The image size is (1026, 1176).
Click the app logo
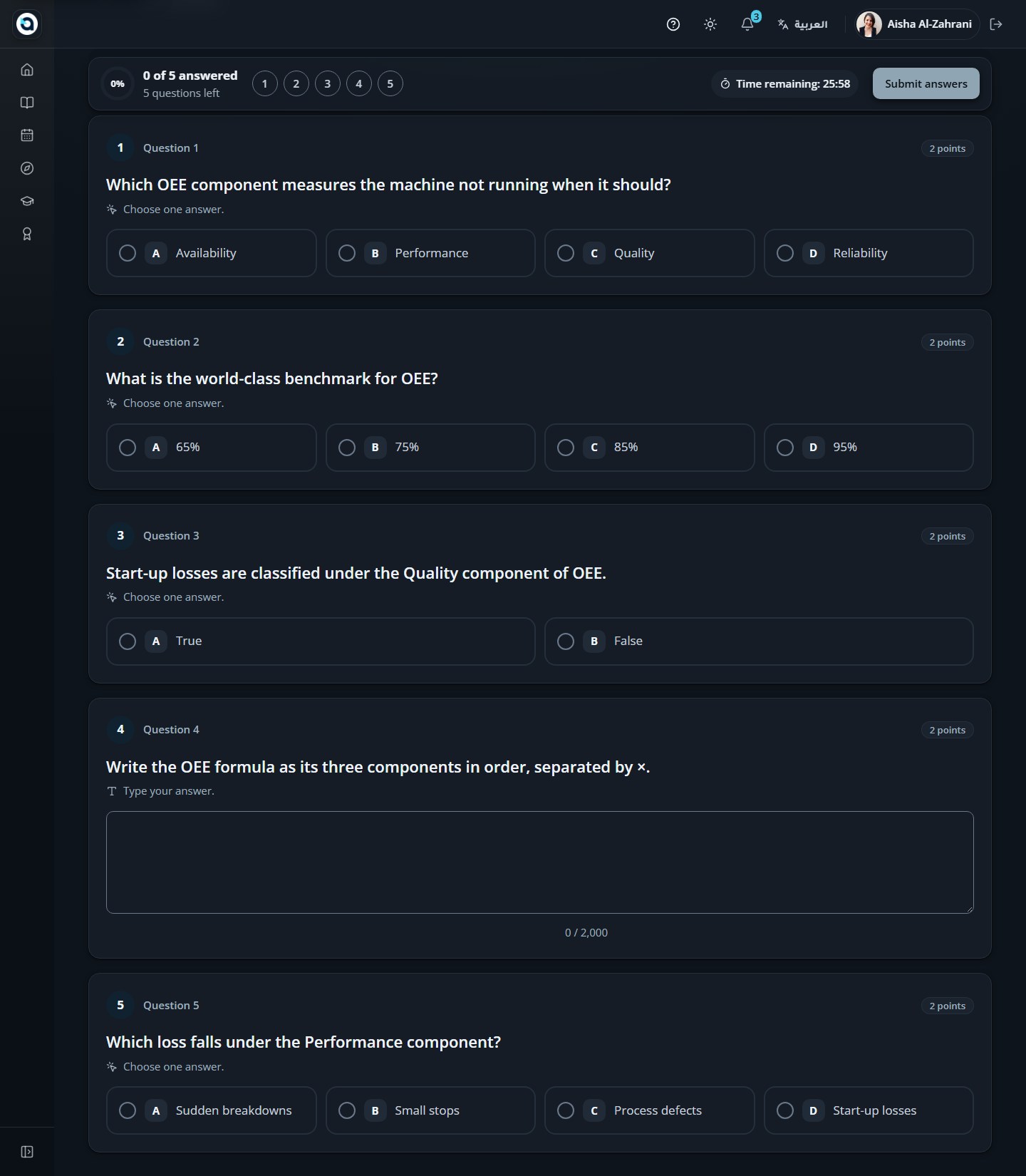point(27,24)
